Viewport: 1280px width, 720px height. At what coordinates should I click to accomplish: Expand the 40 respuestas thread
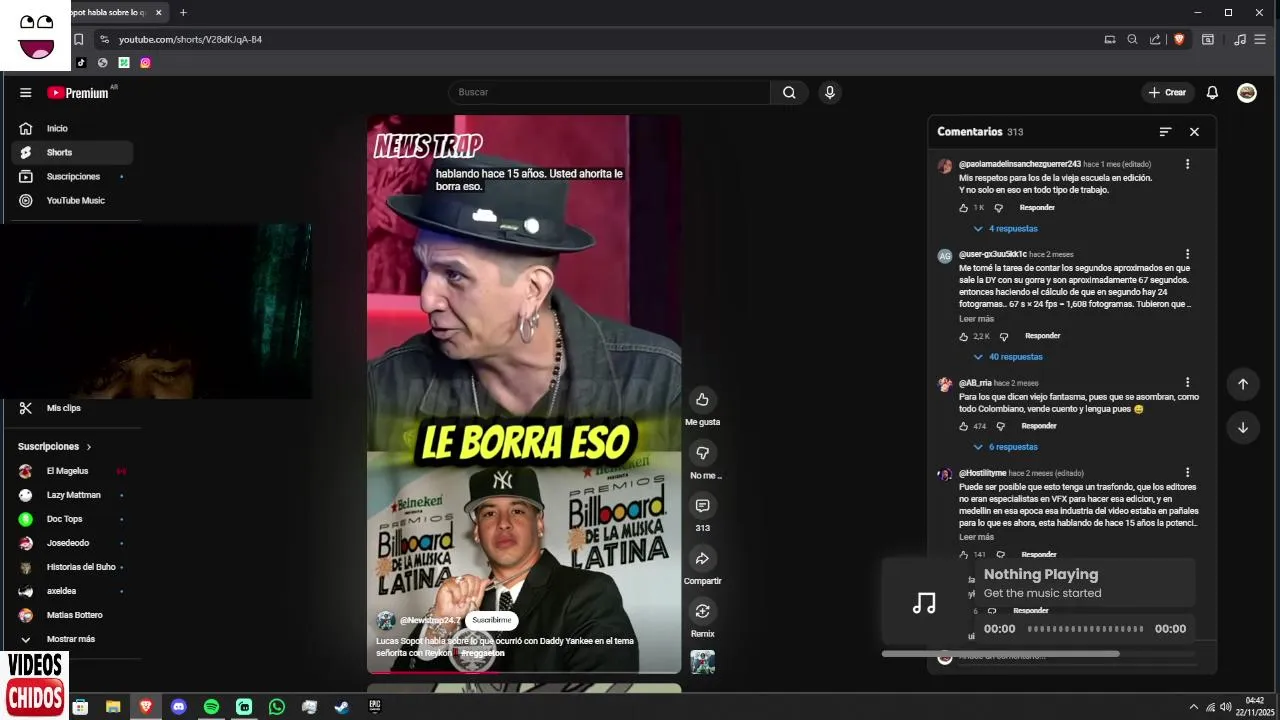click(1008, 357)
